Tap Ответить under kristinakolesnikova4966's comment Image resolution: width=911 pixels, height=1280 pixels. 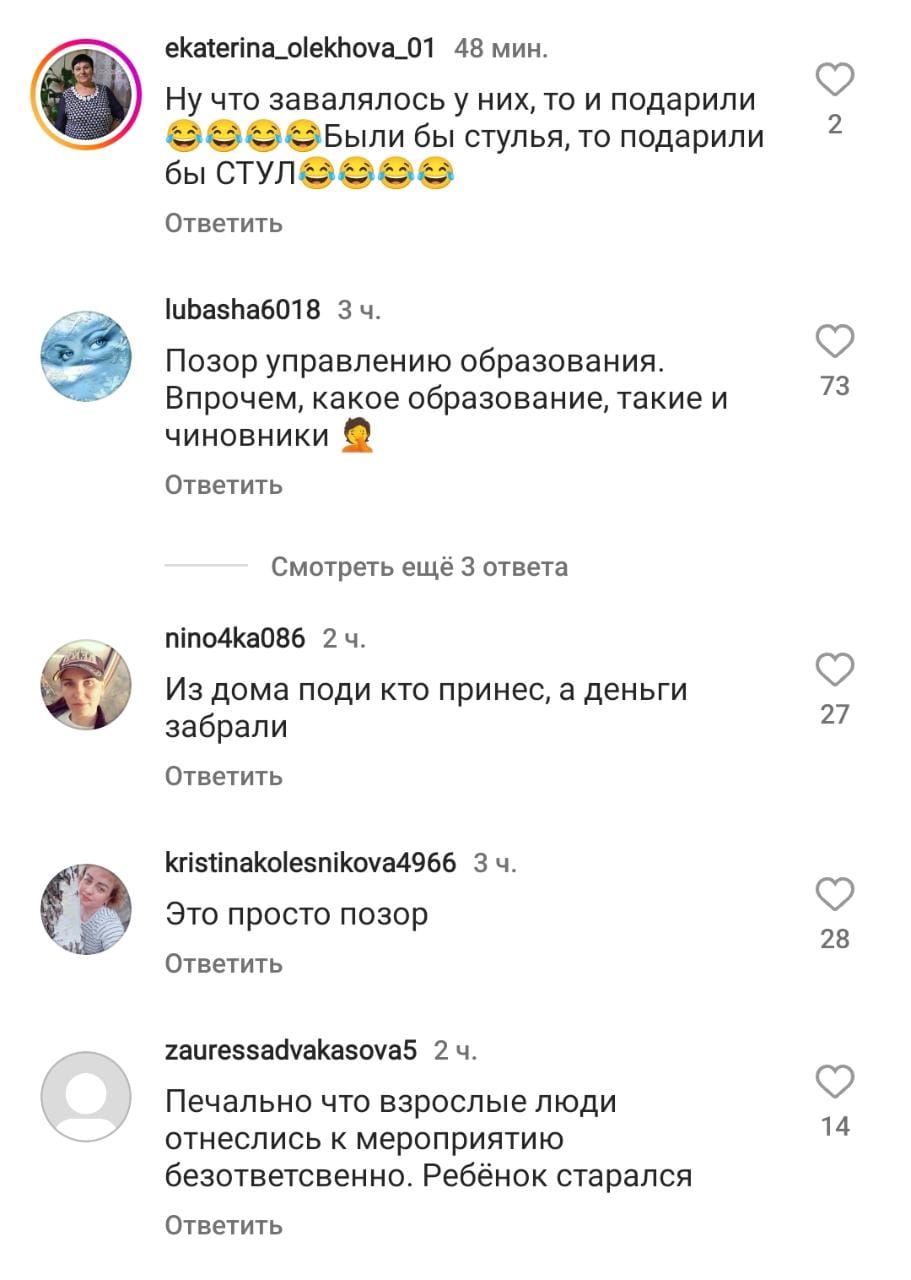pos(224,964)
